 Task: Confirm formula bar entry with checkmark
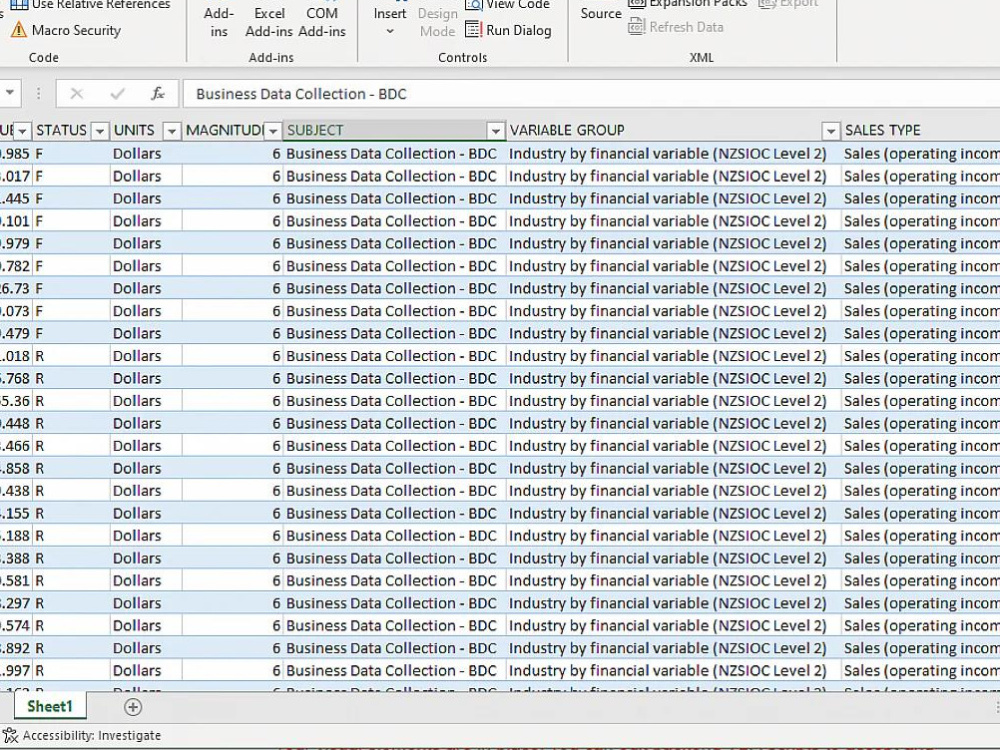(117, 94)
